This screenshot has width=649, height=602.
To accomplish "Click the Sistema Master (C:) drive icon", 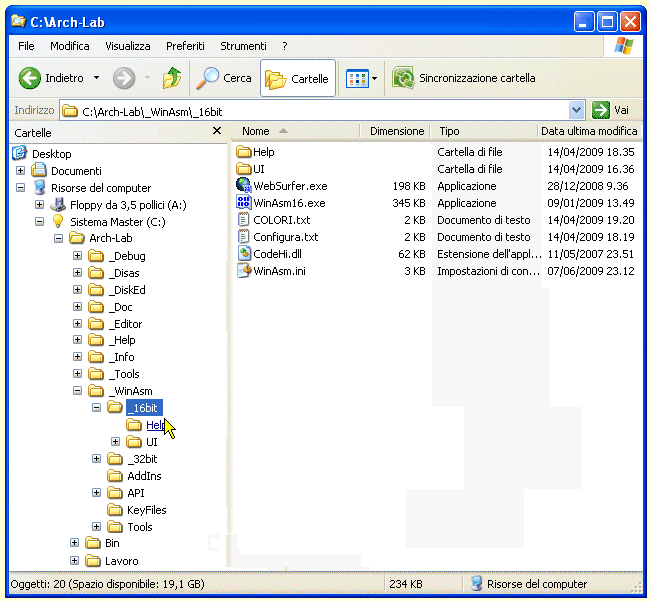I will pos(58,221).
